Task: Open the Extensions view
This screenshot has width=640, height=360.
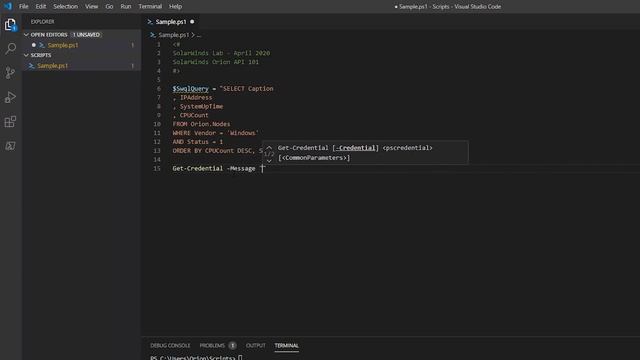Action: [11, 122]
